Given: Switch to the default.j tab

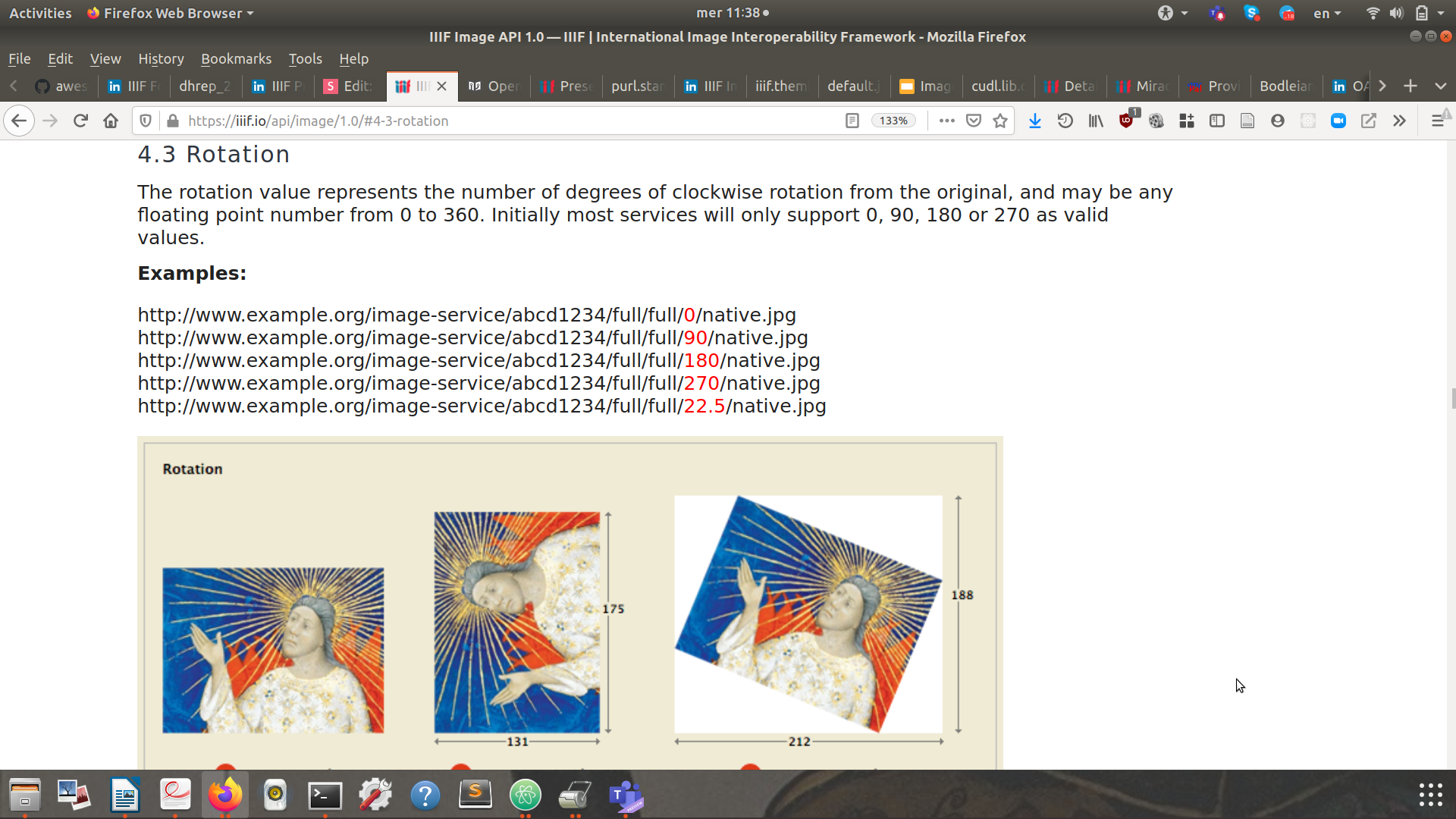Looking at the screenshot, I should [853, 86].
